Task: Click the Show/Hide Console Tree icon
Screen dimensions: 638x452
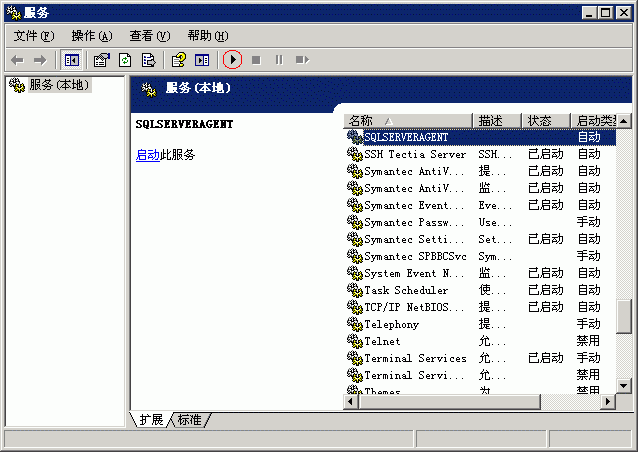Action: (73, 60)
